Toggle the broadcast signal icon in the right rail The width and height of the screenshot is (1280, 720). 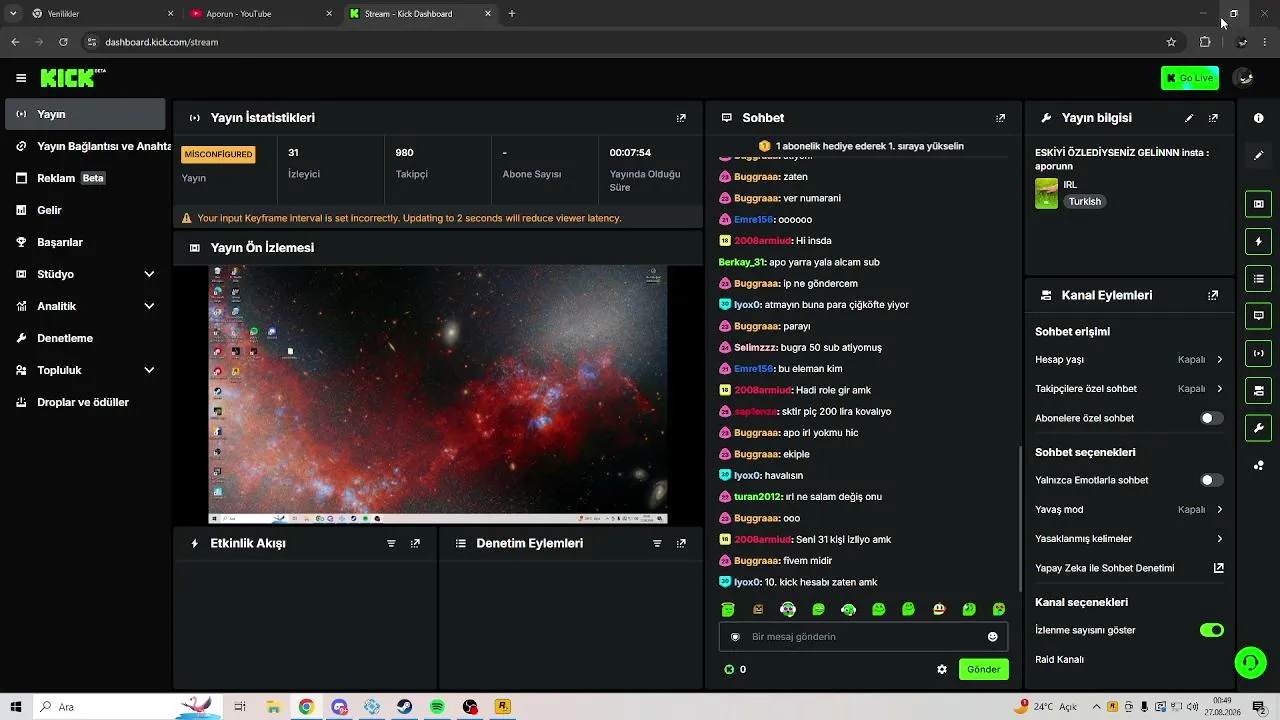[1258, 352]
